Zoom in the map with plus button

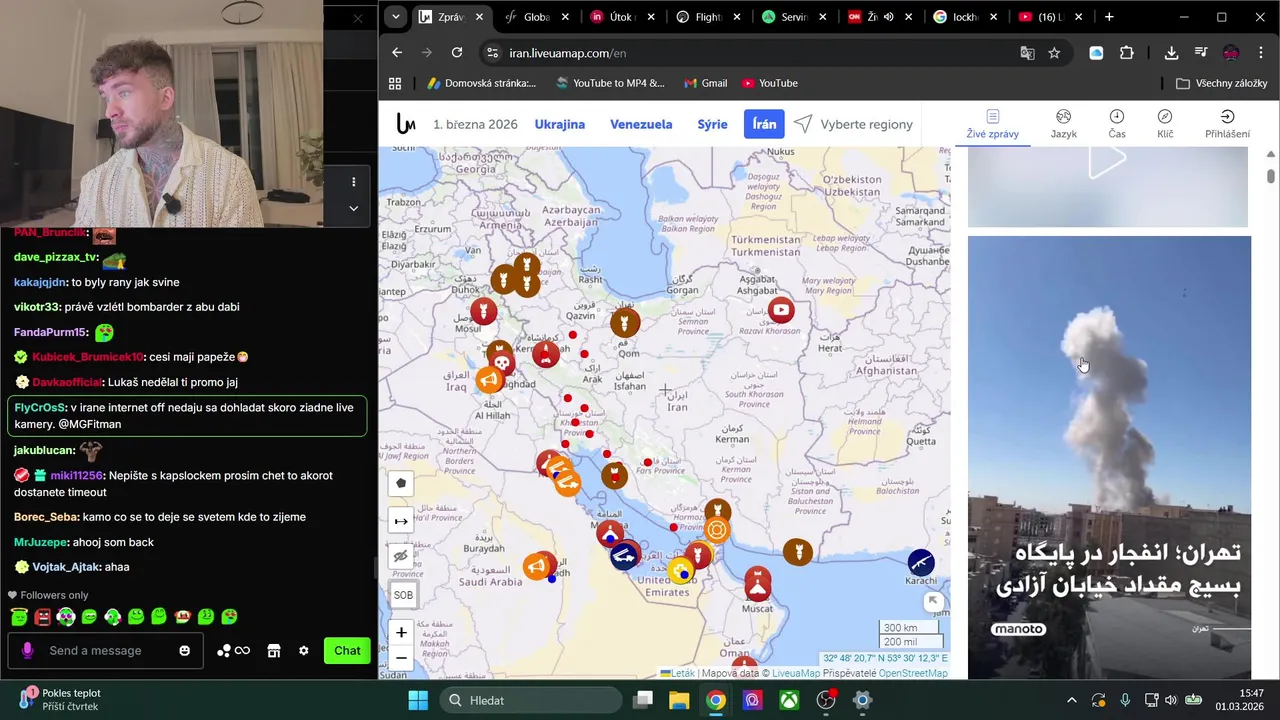tap(401, 633)
